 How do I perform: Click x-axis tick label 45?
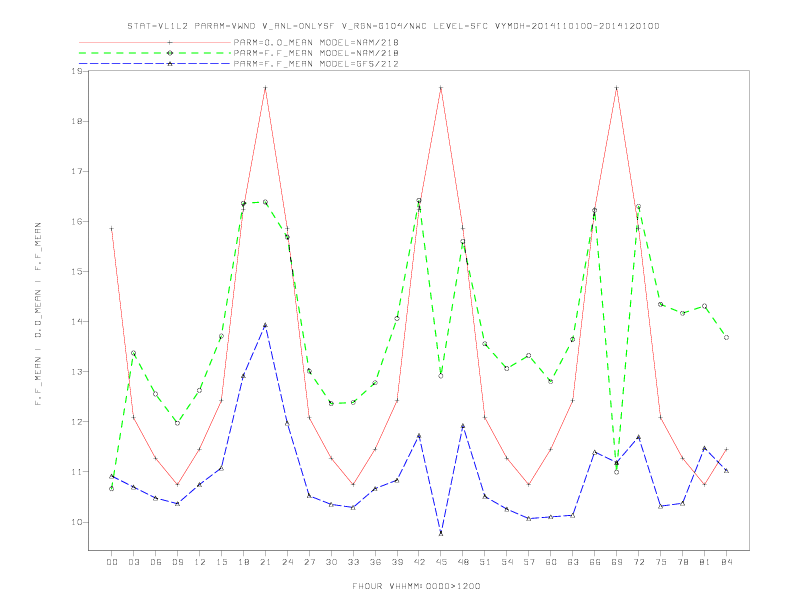[x=441, y=562]
